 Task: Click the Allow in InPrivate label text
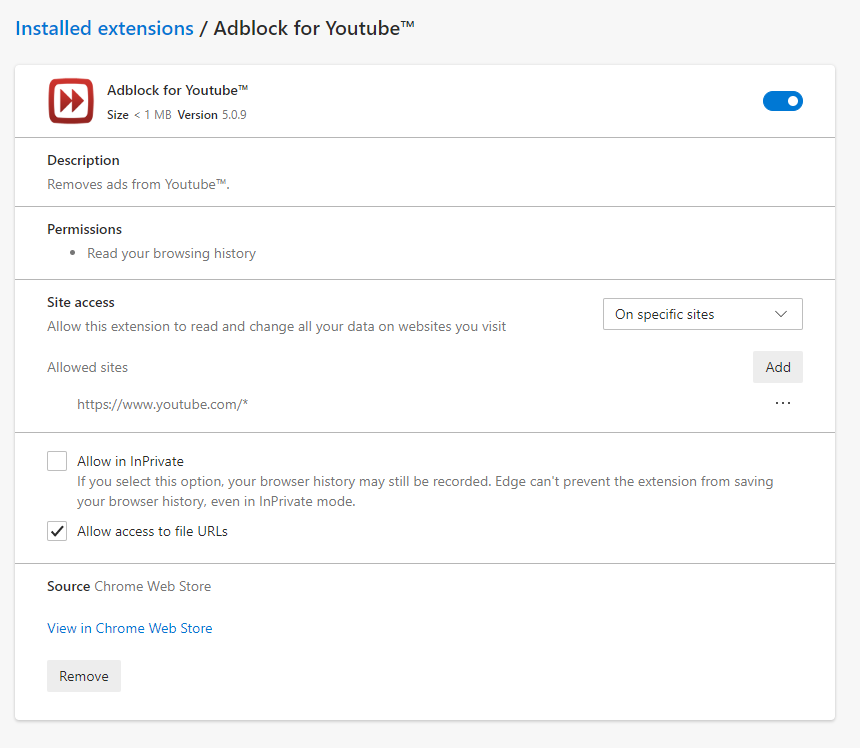130,461
